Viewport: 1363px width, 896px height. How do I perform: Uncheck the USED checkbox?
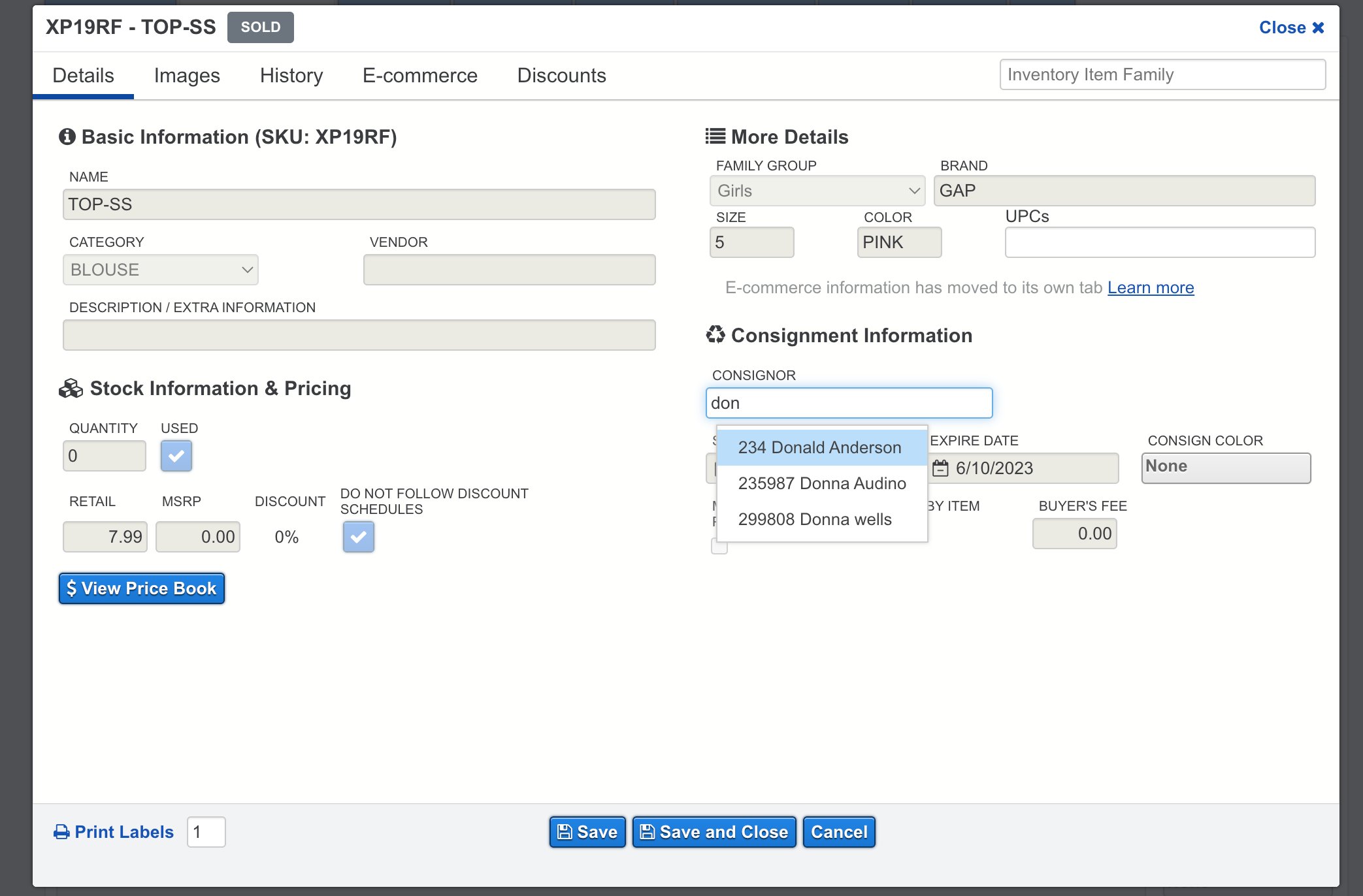click(x=176, y=456)
